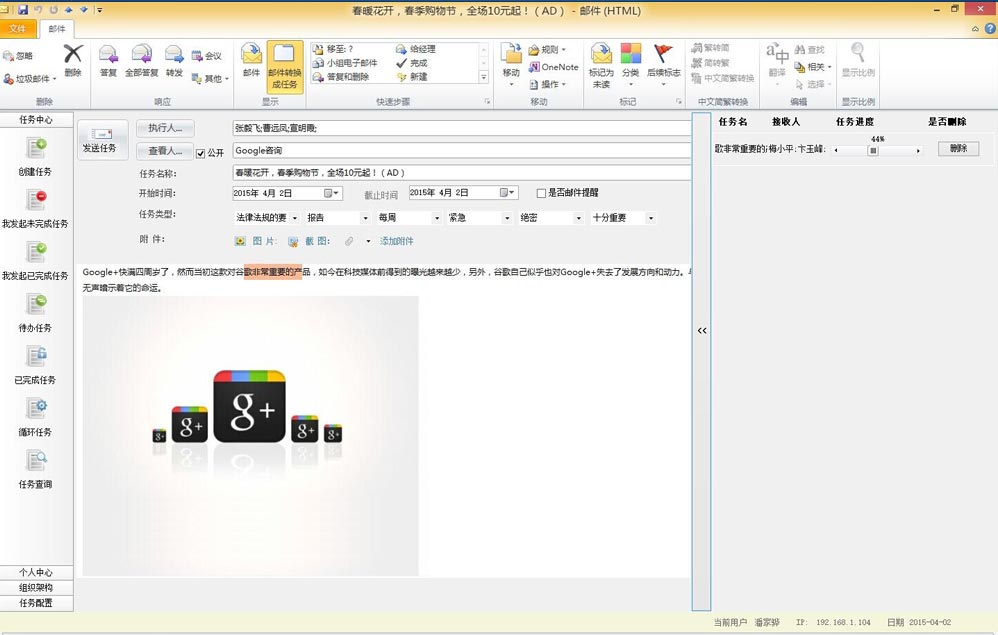Click the 创建任务 (create task) icon

(x=36, y=149)
